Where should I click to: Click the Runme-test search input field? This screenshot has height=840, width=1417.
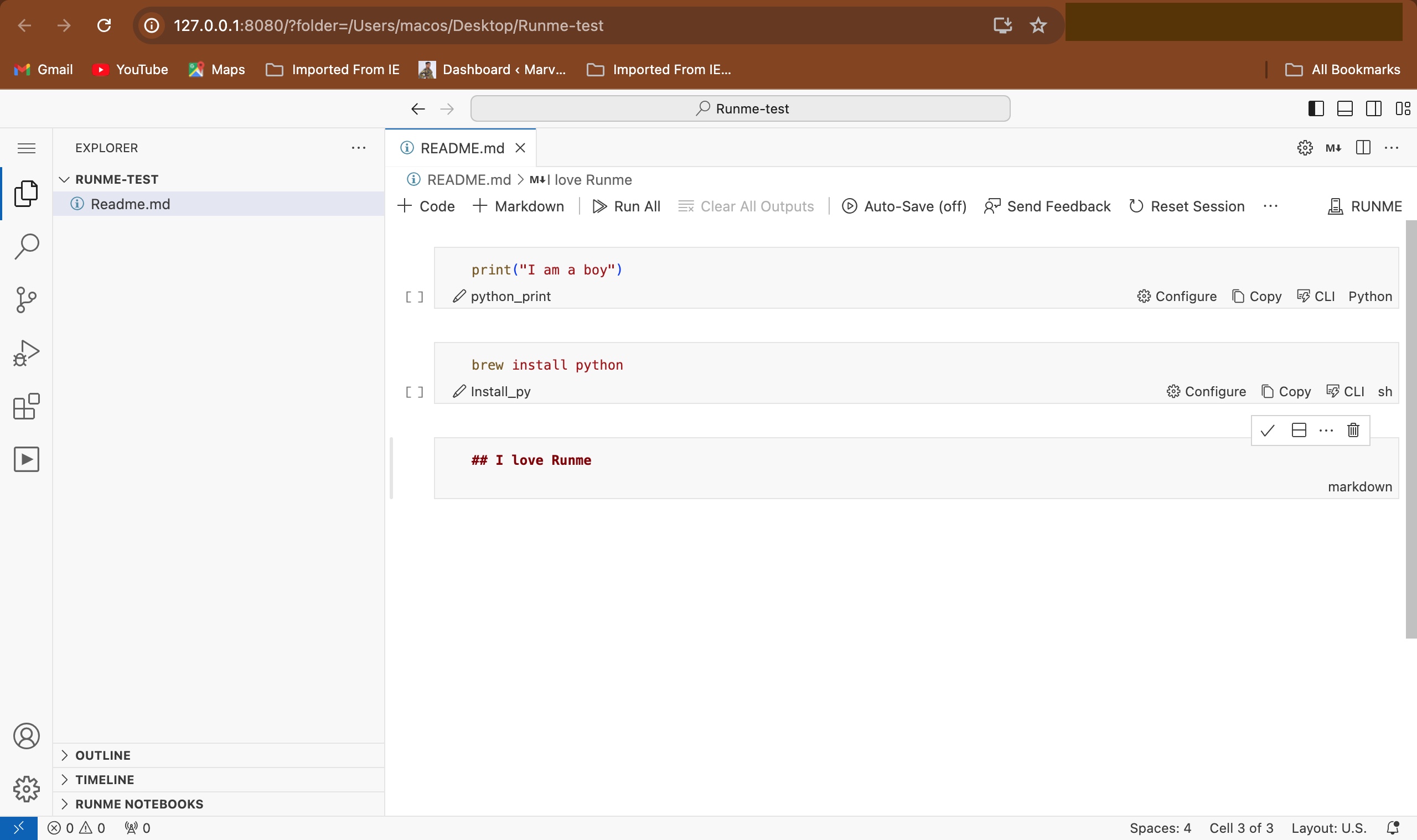point(740,108)
